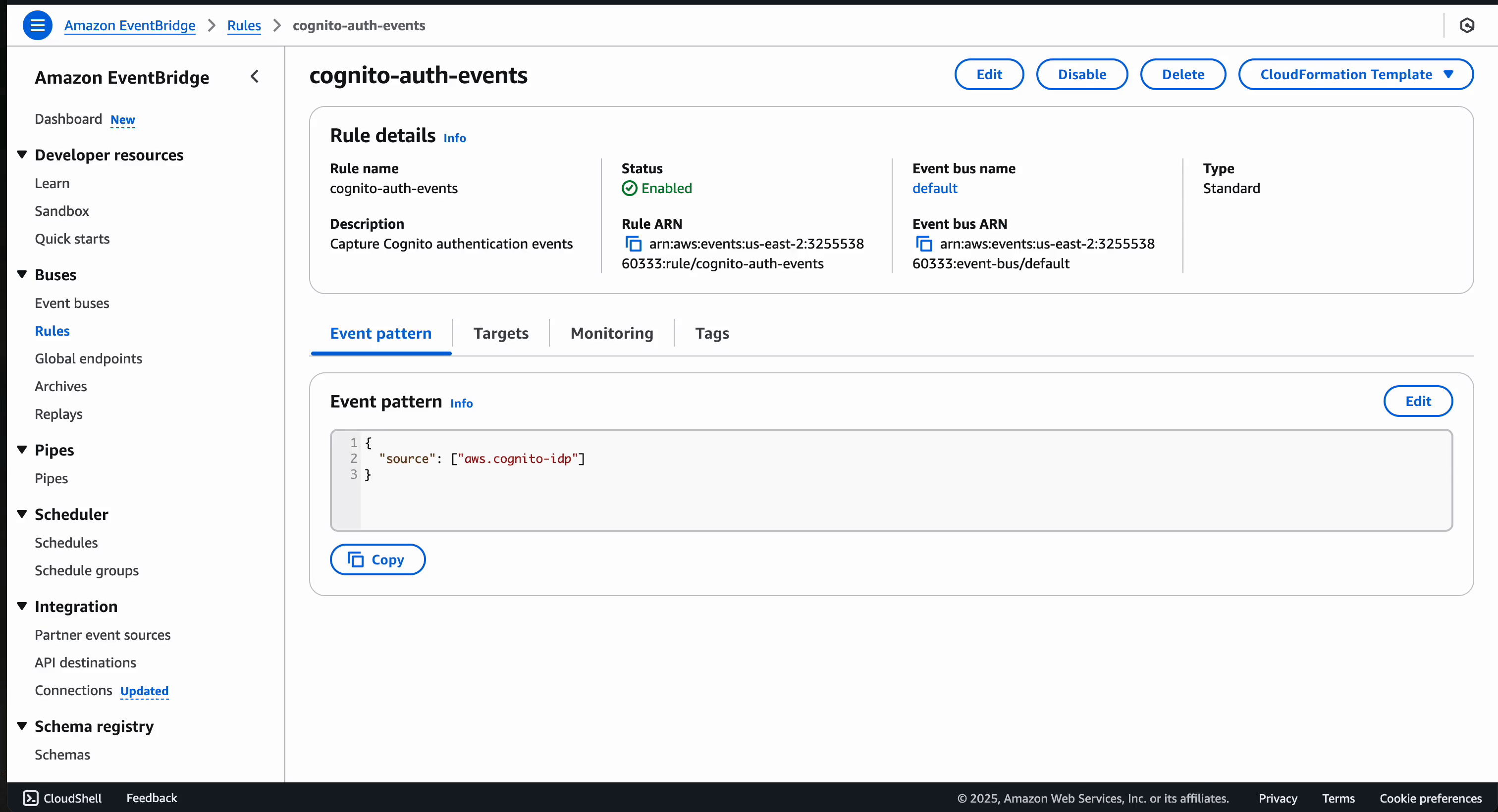Open the navigation hamburger menu
This screenshot has width=1498, height=812.
click(37, 25)
